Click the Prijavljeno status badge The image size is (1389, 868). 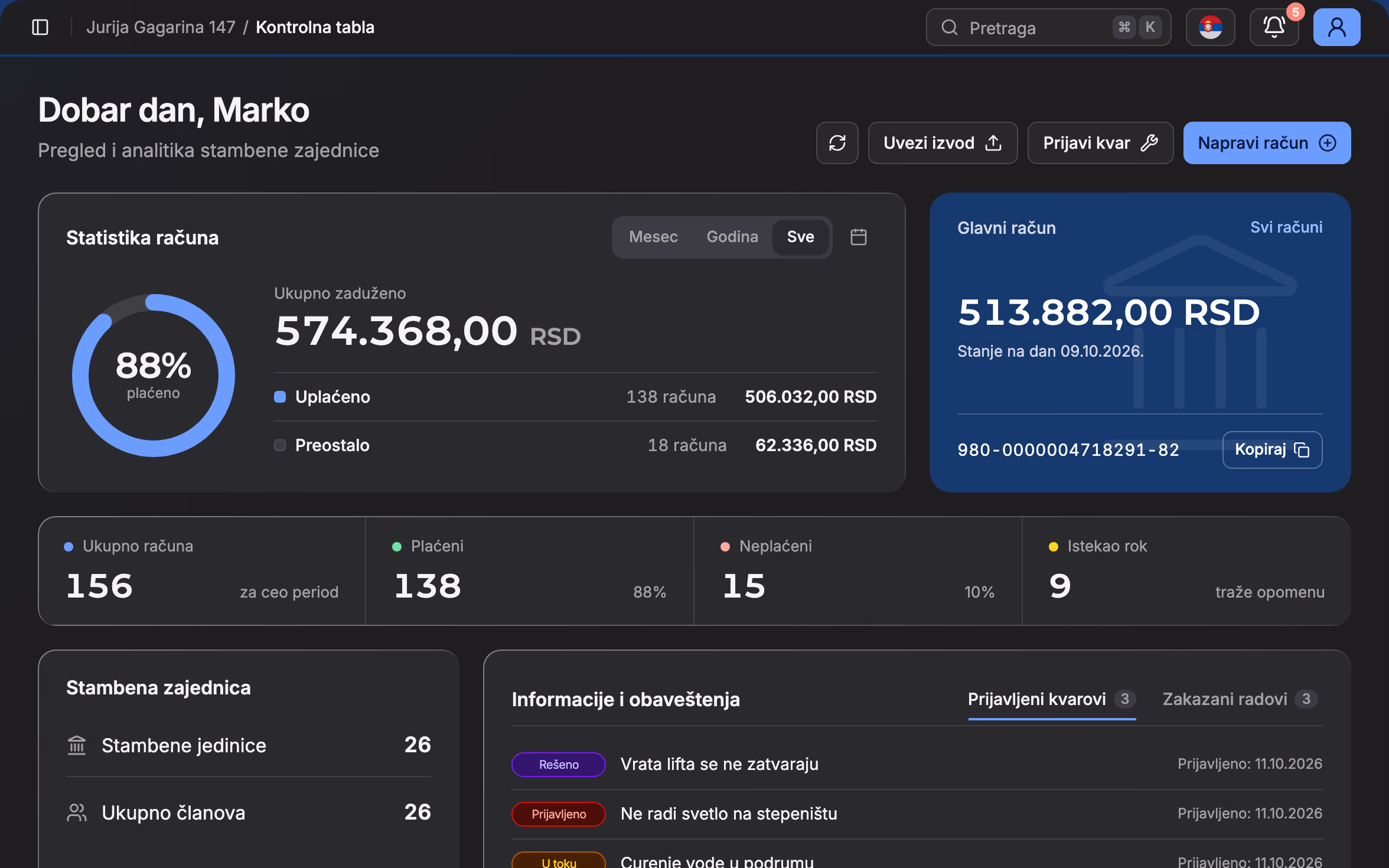pos(559,814)
